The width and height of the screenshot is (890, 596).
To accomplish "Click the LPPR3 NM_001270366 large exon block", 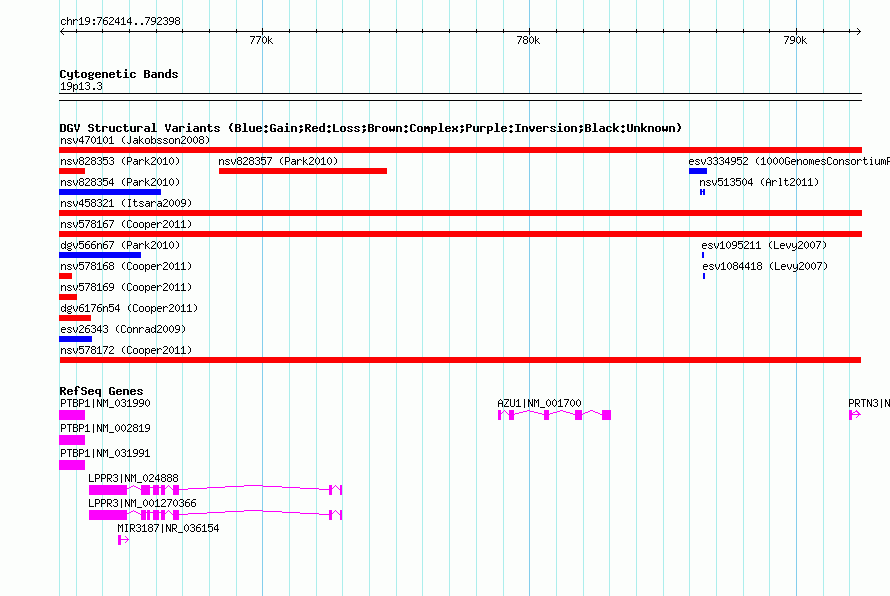I will click(x=108, y=515).
